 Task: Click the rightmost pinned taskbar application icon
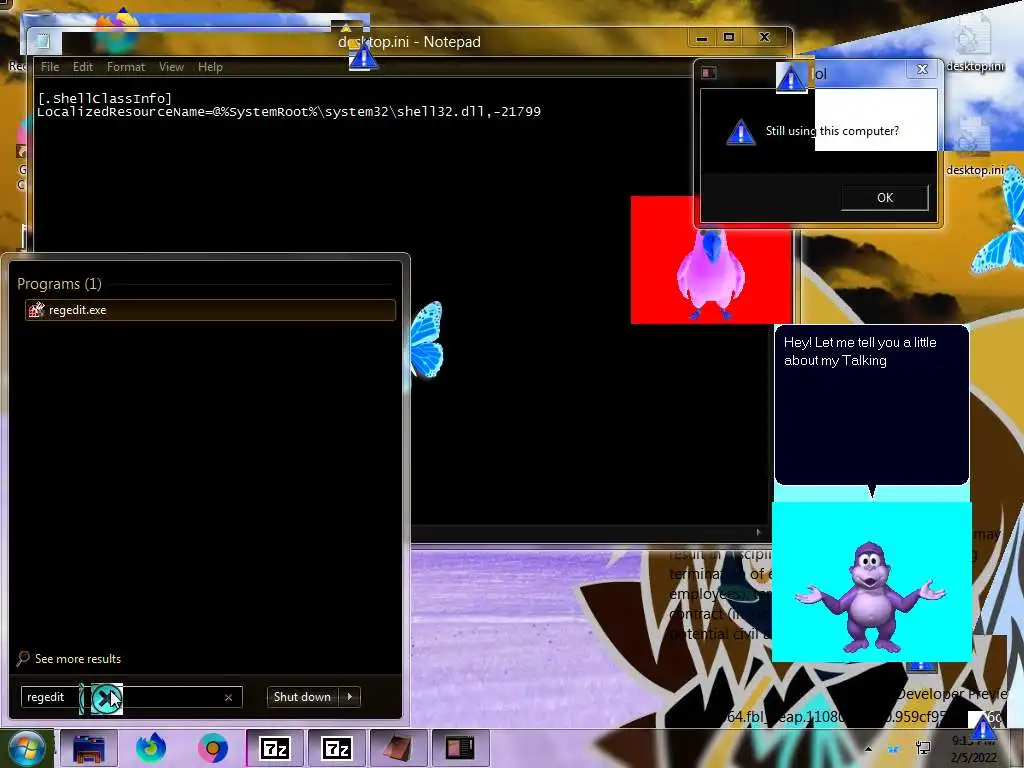[x=460, y=748]
